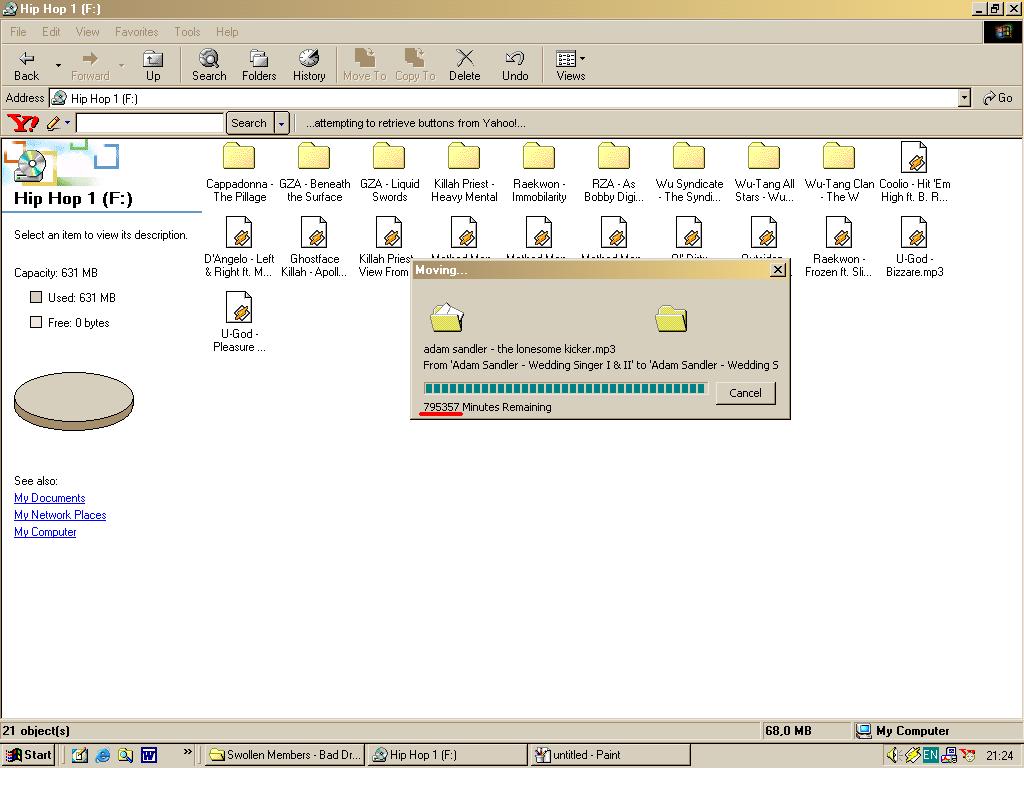This screenshot has width=1024, height=800.
Task: Close the Moving dialog with its X button
Action: 777,270
